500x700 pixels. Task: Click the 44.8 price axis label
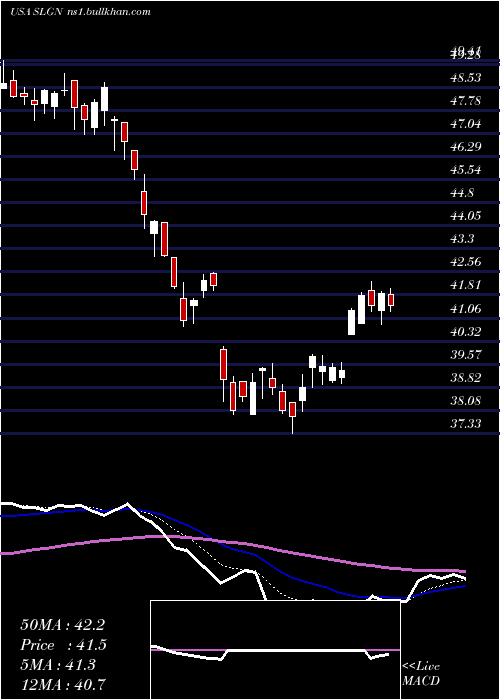pos(462,193)
